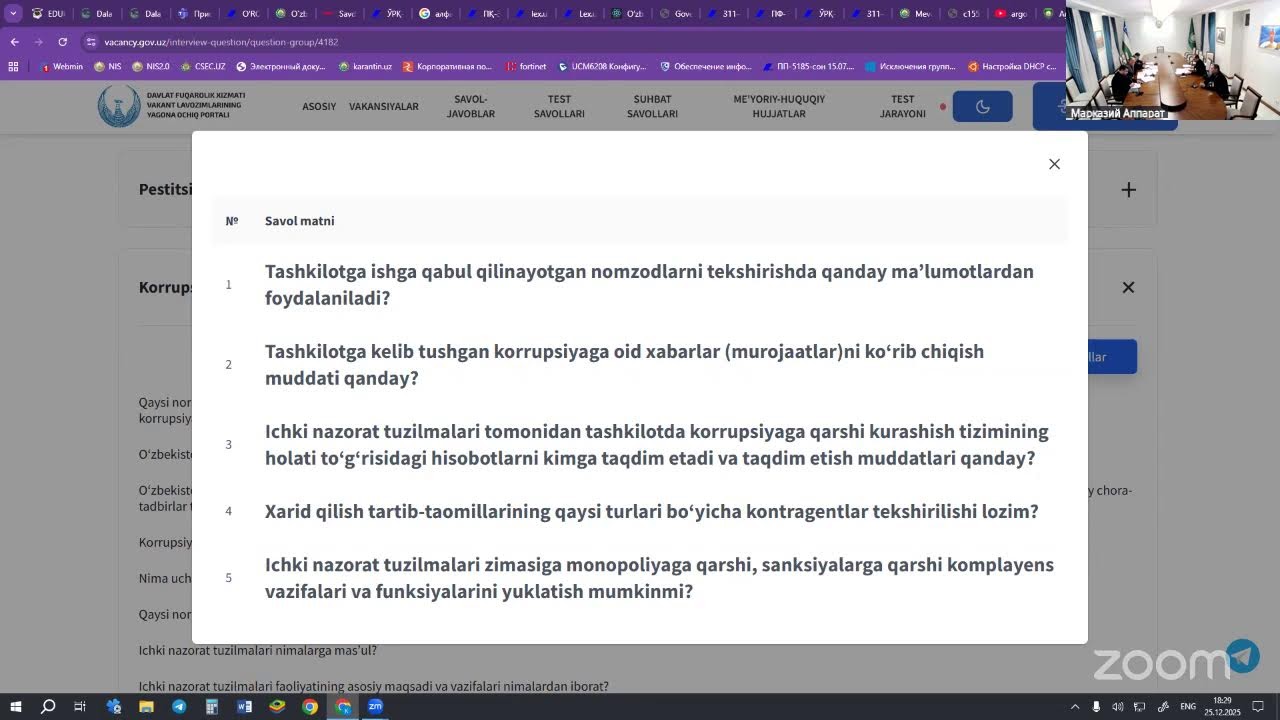Open the SUHBAT SAVOLLARI menu item
The height and width of the screenshot is (720, 1280).
point(652,106)
